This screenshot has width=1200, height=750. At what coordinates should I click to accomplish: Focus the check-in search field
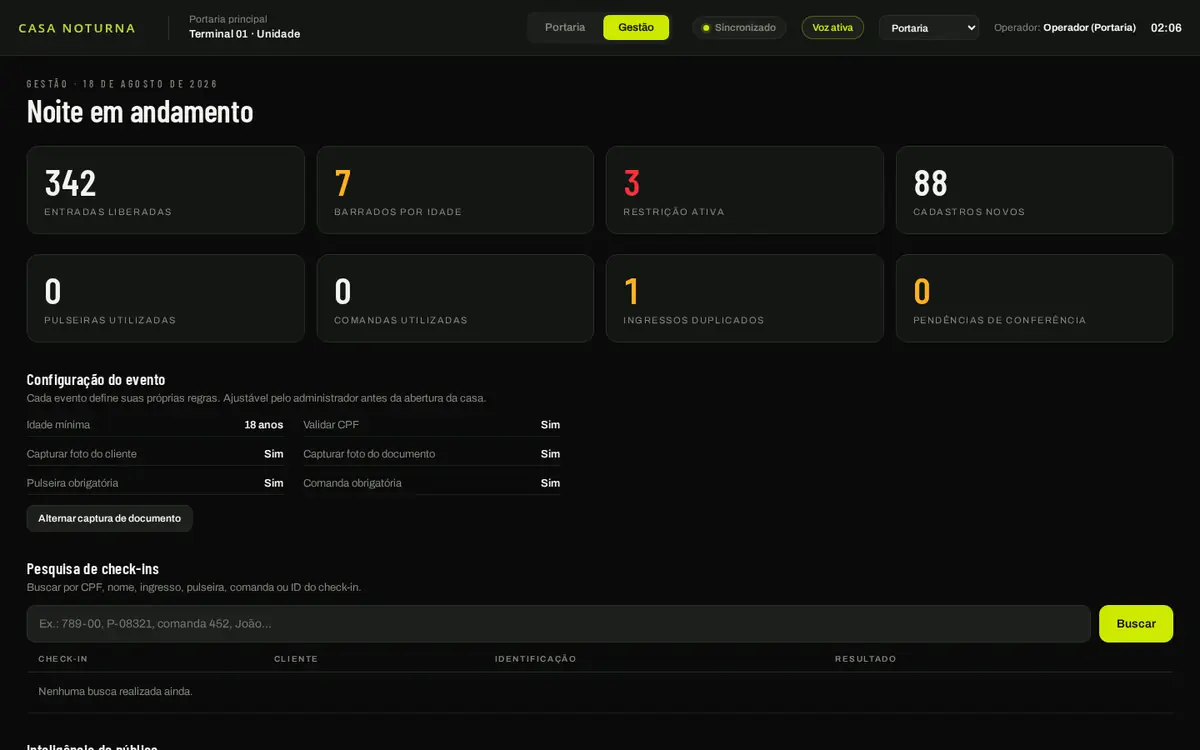point(558,624)
